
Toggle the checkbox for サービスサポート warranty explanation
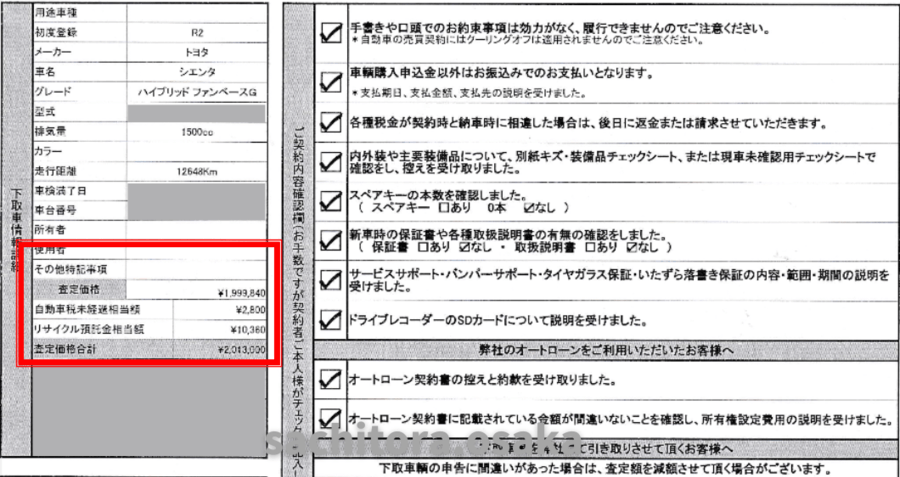328,280
